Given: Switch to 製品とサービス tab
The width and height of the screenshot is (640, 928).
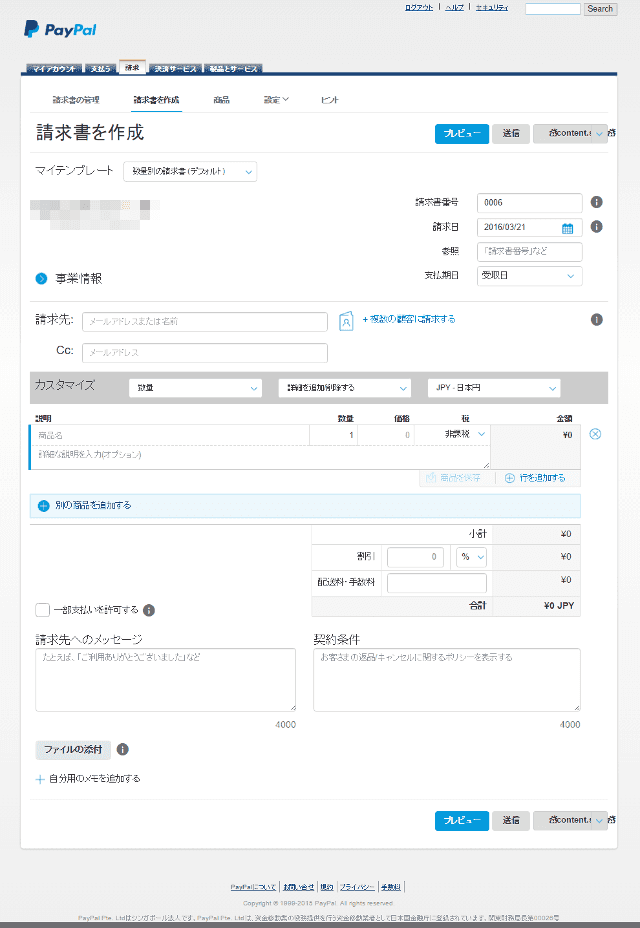Looking at the screenshot, I should coord(233,69).
